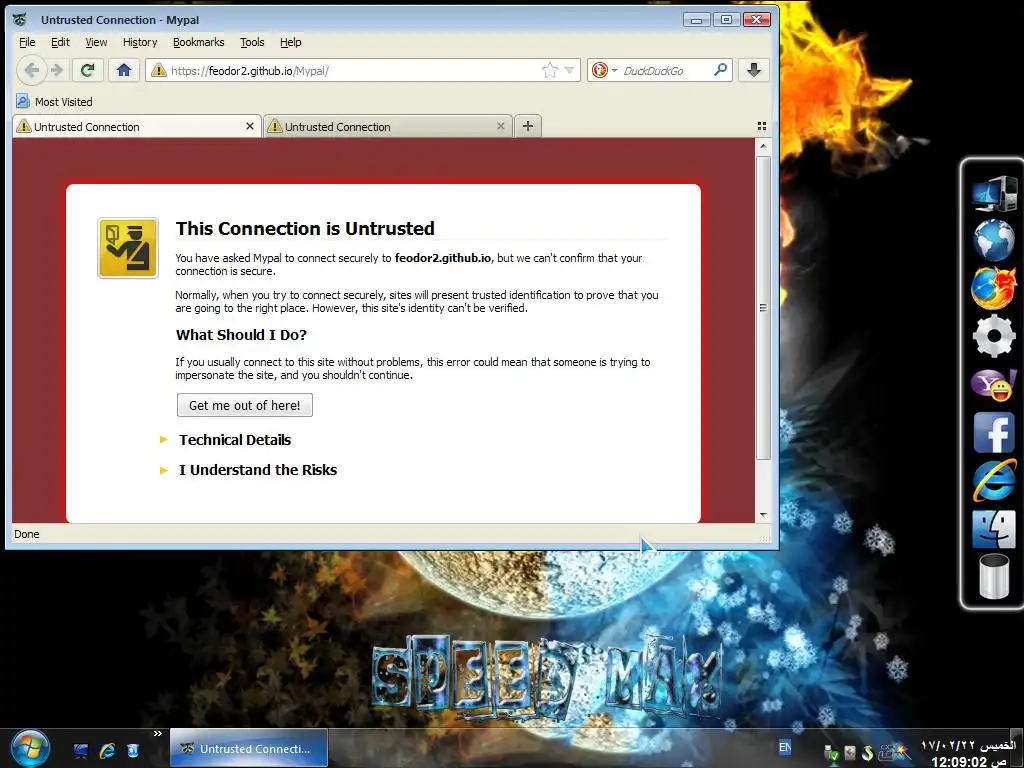This screenshot has width=1024, height=768.
Task: Open the Help menu
Action: (x=291, y=42)
